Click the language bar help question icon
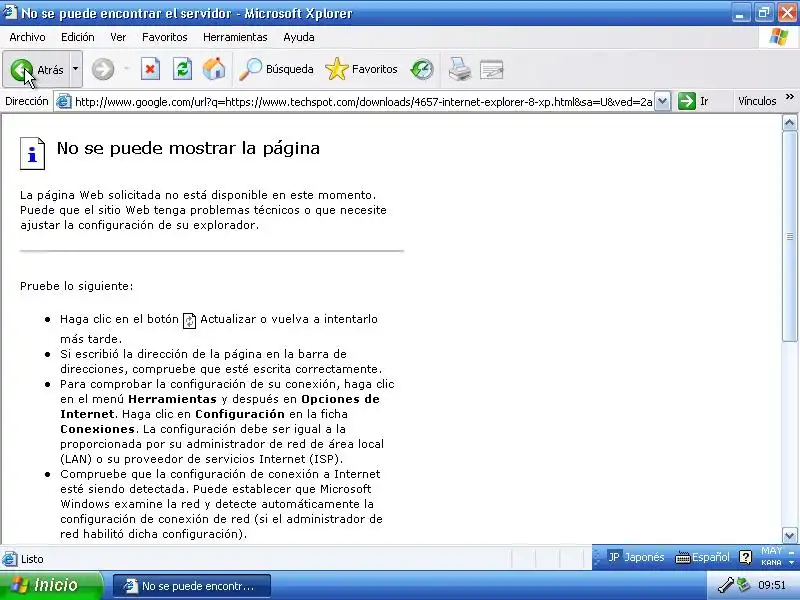 [745, 557]
